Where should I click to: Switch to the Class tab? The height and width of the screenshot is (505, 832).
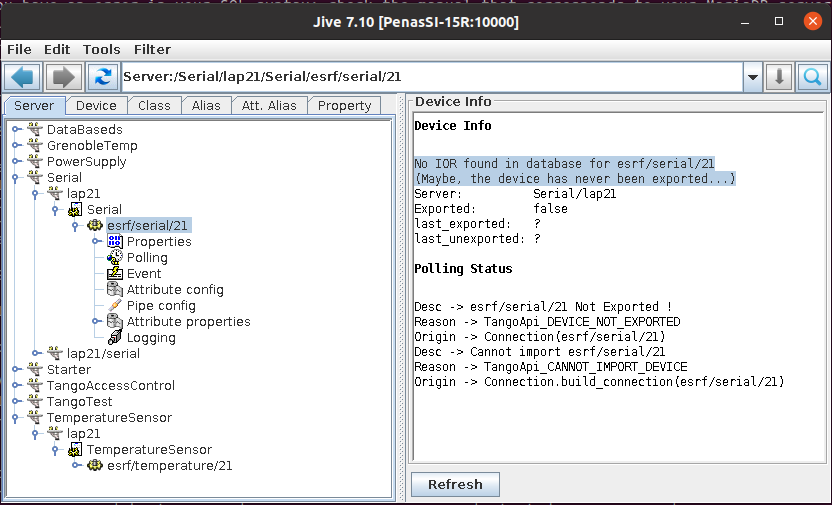[x=154, y=106]
